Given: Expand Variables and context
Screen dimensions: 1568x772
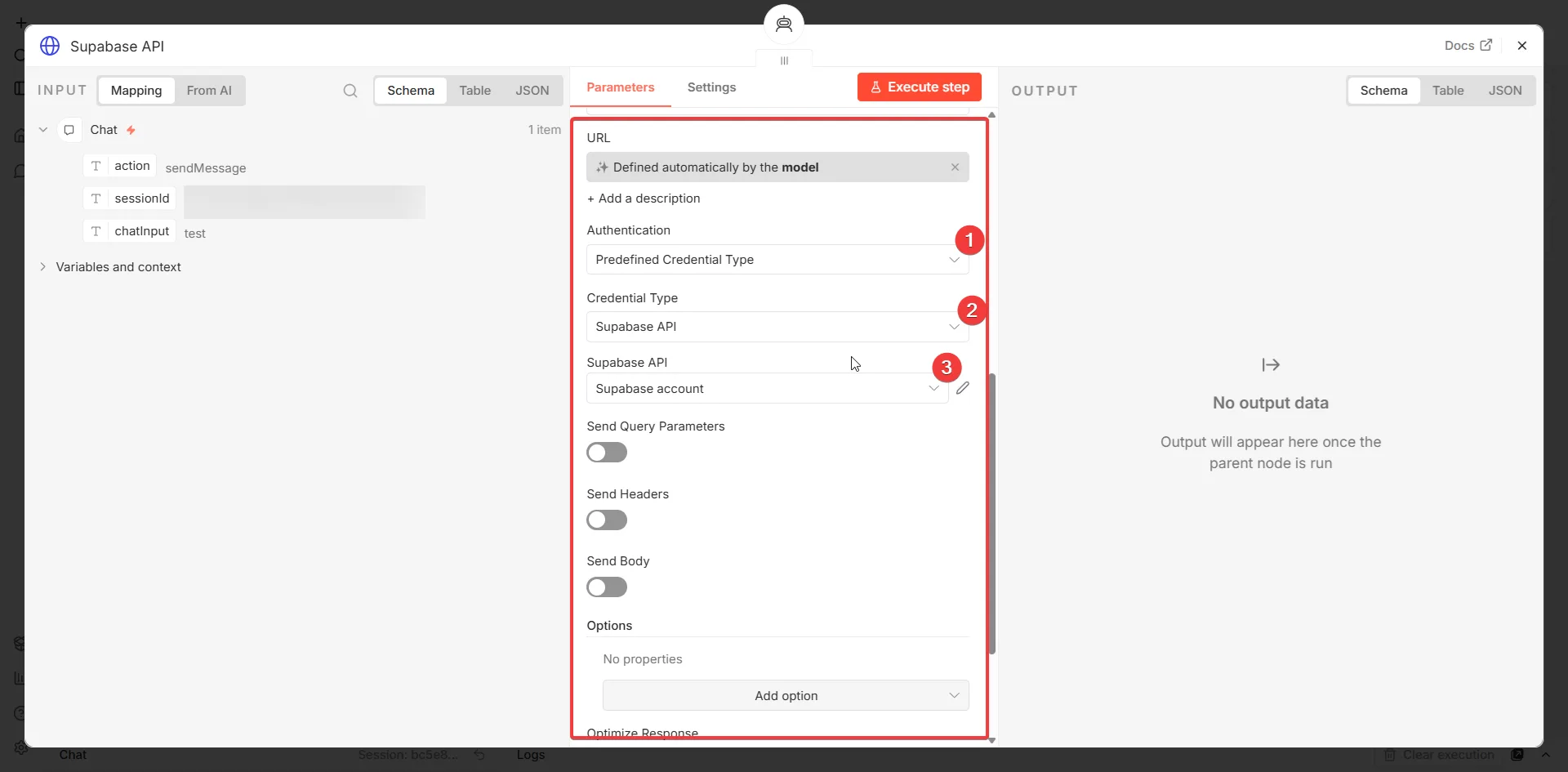Looking at the screenshot, I should (x=43, y=267).
